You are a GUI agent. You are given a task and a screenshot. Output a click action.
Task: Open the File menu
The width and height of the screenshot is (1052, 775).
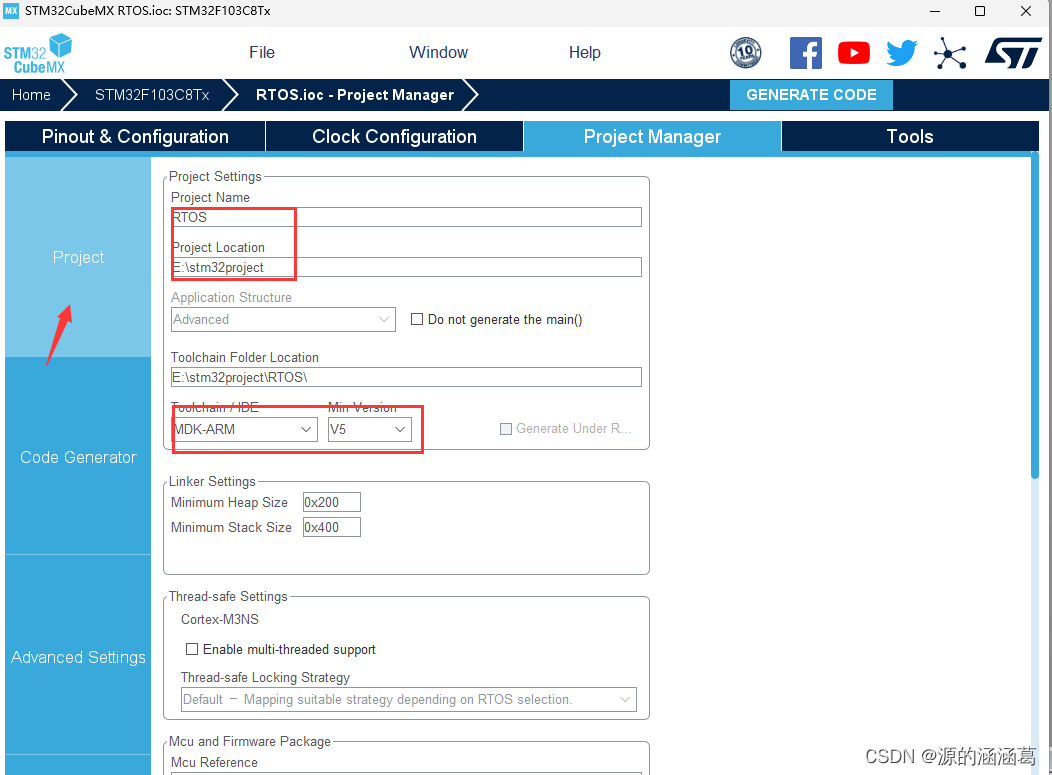(262, 52)
